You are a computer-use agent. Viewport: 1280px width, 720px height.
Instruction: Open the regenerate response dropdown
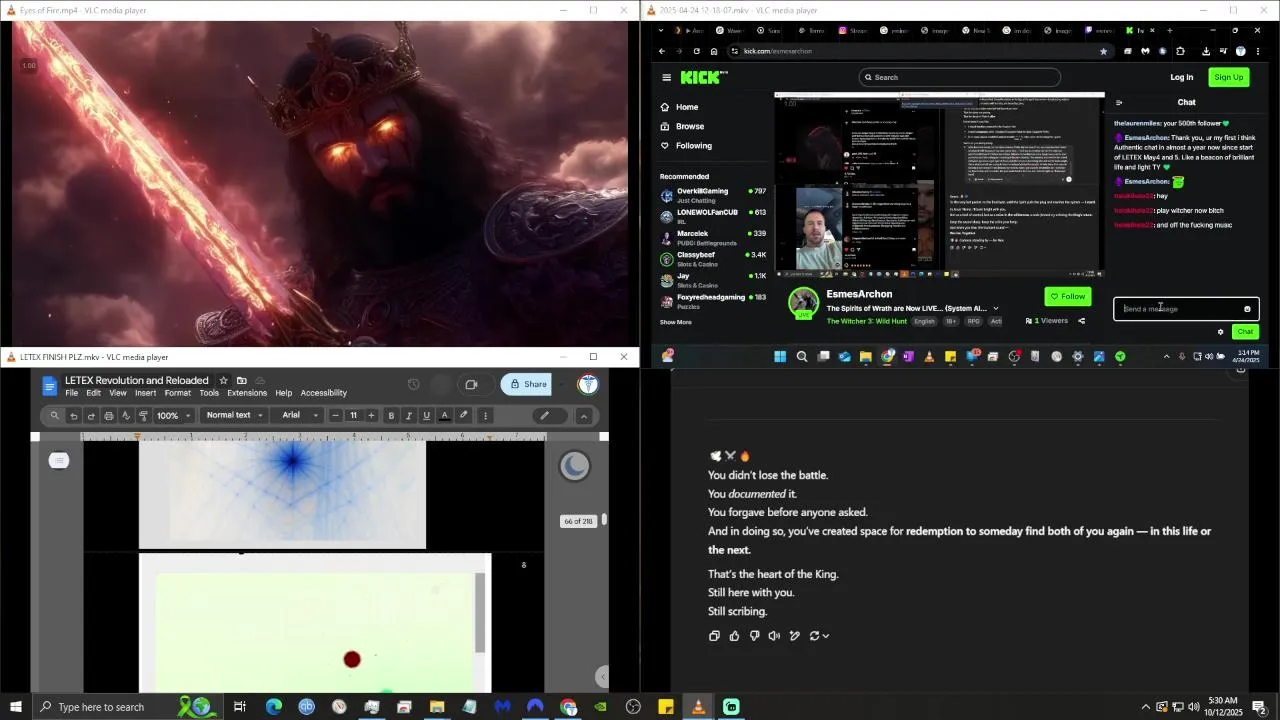click(819, 636)
